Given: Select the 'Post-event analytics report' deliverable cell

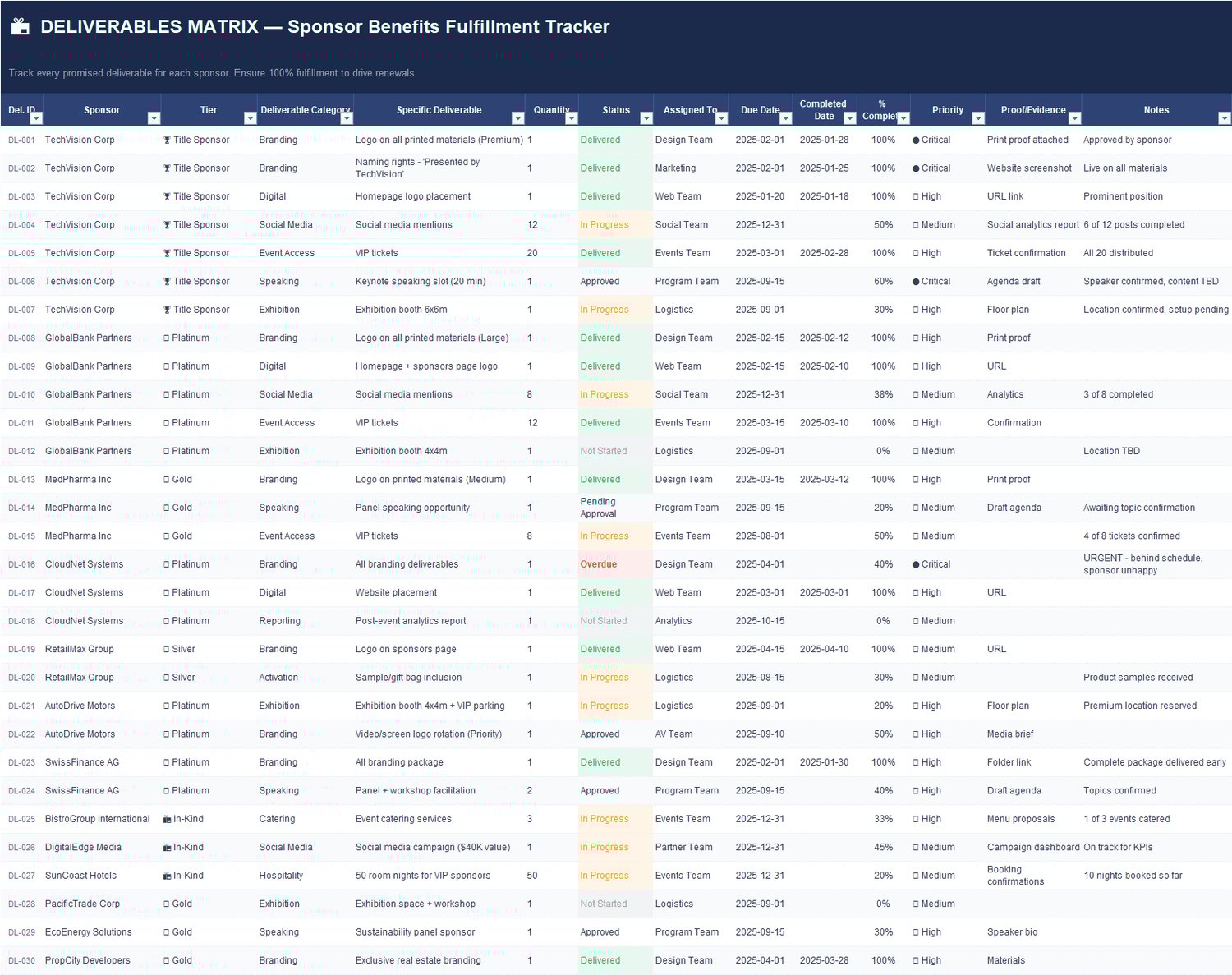Looking at the screenshot, I should (x=439, y=621).
